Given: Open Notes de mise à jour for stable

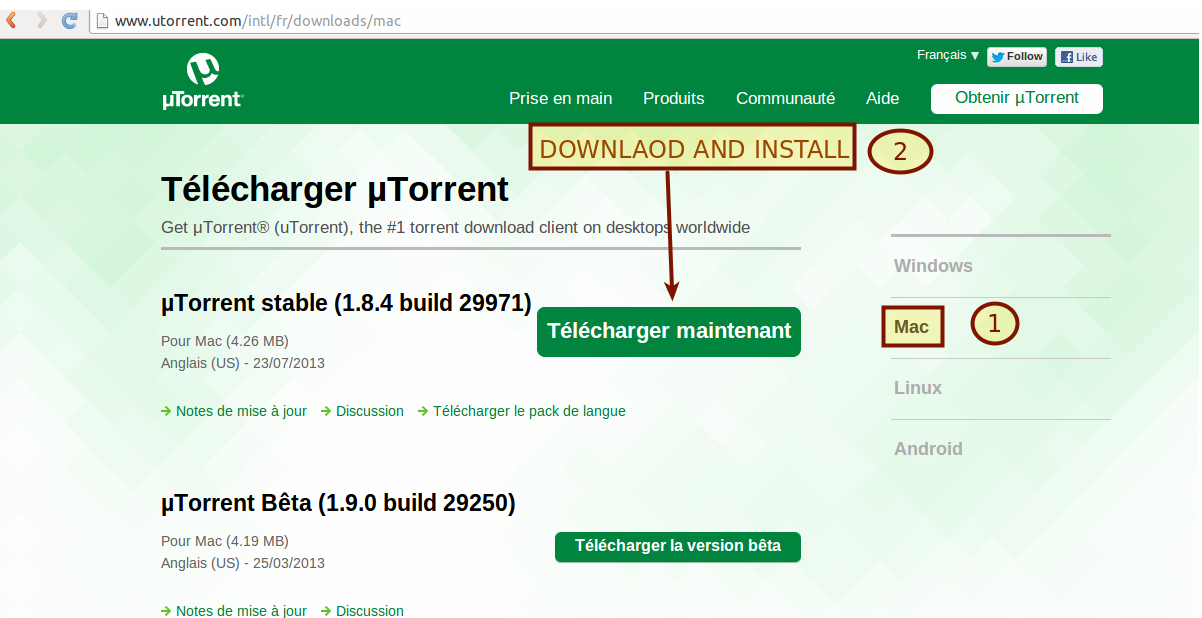Looking at the screenshot, I should point(234,411).
